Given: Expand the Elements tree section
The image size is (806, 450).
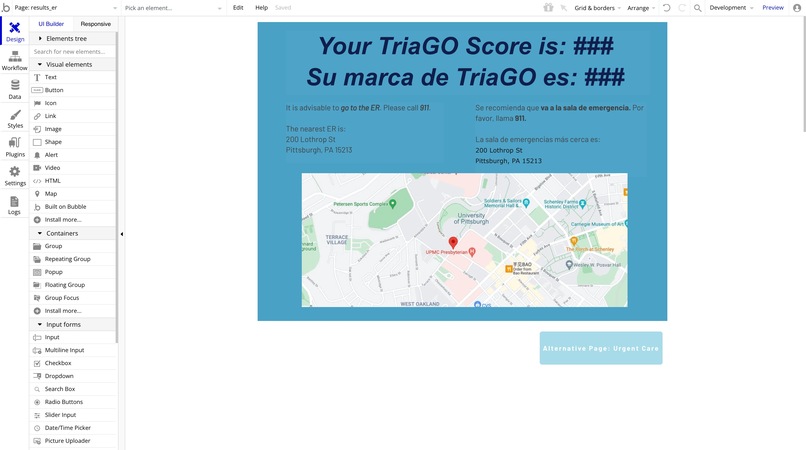Looking at the screenshot, I should 73,39.
